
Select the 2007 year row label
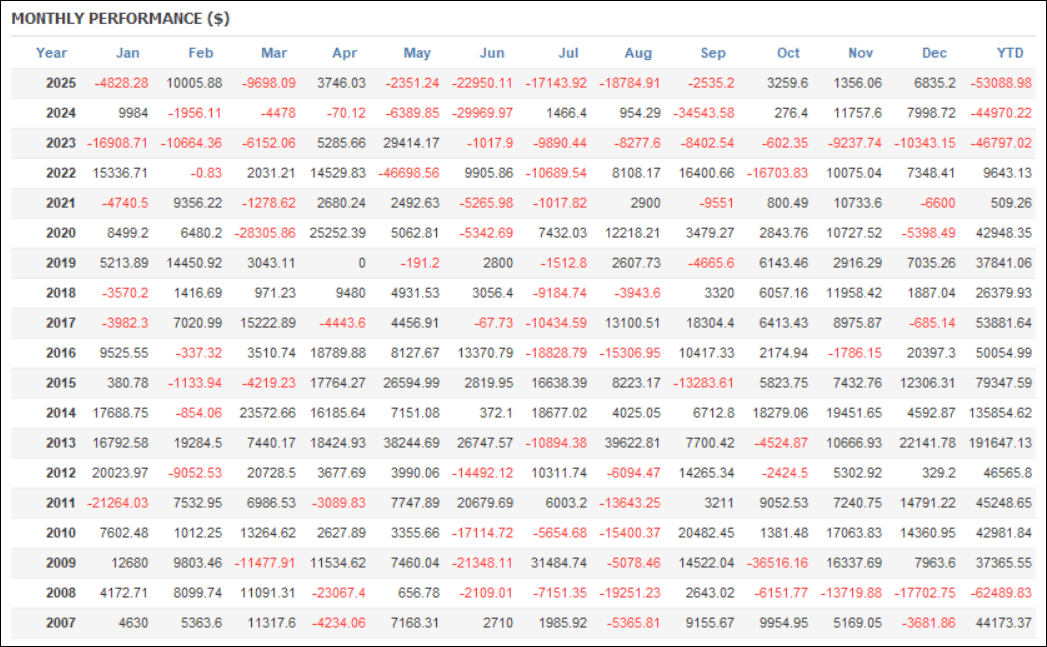(62, 623)
